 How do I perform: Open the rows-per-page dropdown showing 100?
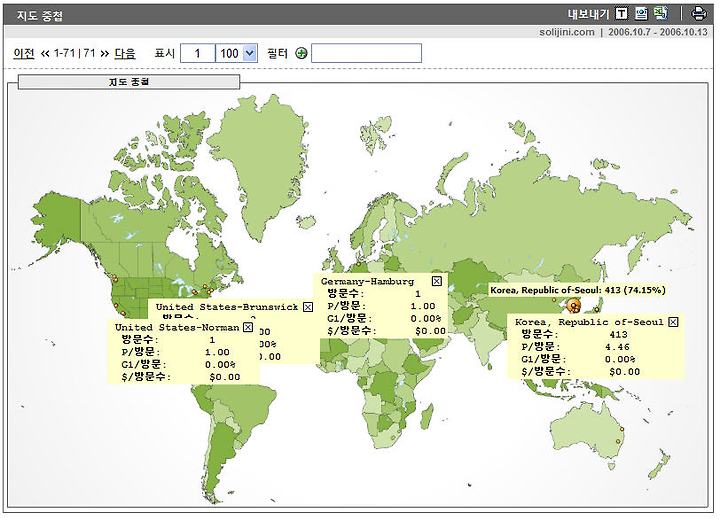pos(236,53)
